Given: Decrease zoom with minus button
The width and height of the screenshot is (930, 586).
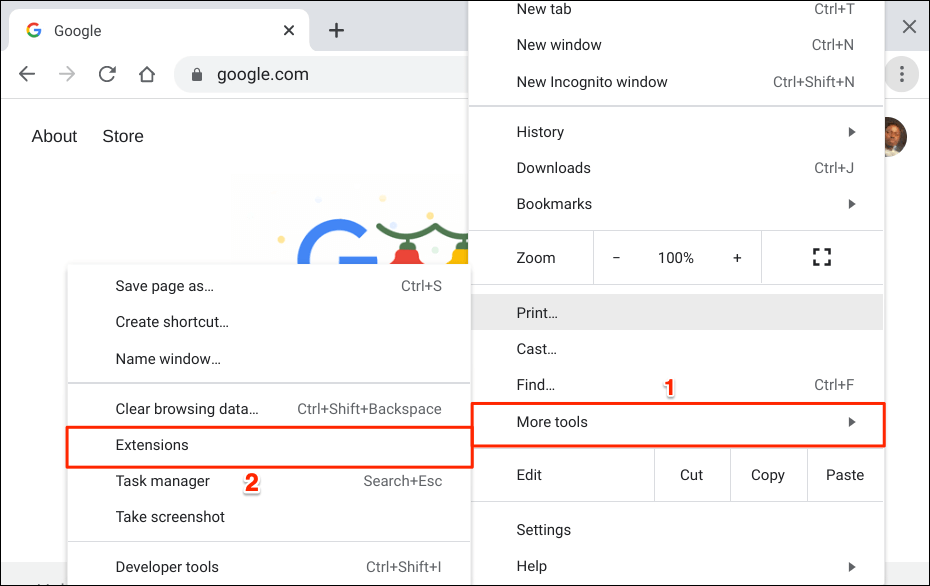Looking at the screenshot, I should tap(616, 258).
